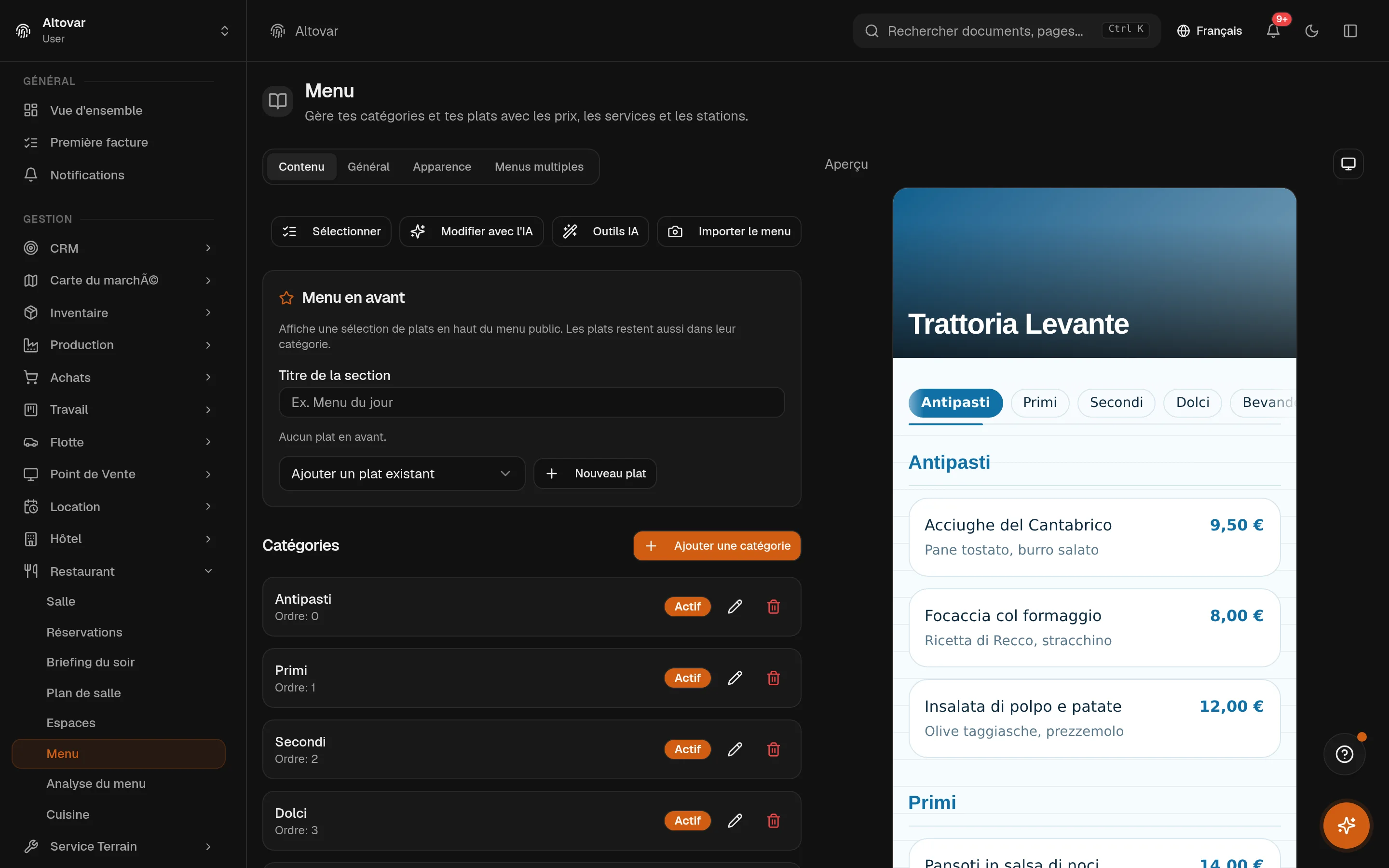
Task: Click the Sélectionner button
Action: click(331, 231)
